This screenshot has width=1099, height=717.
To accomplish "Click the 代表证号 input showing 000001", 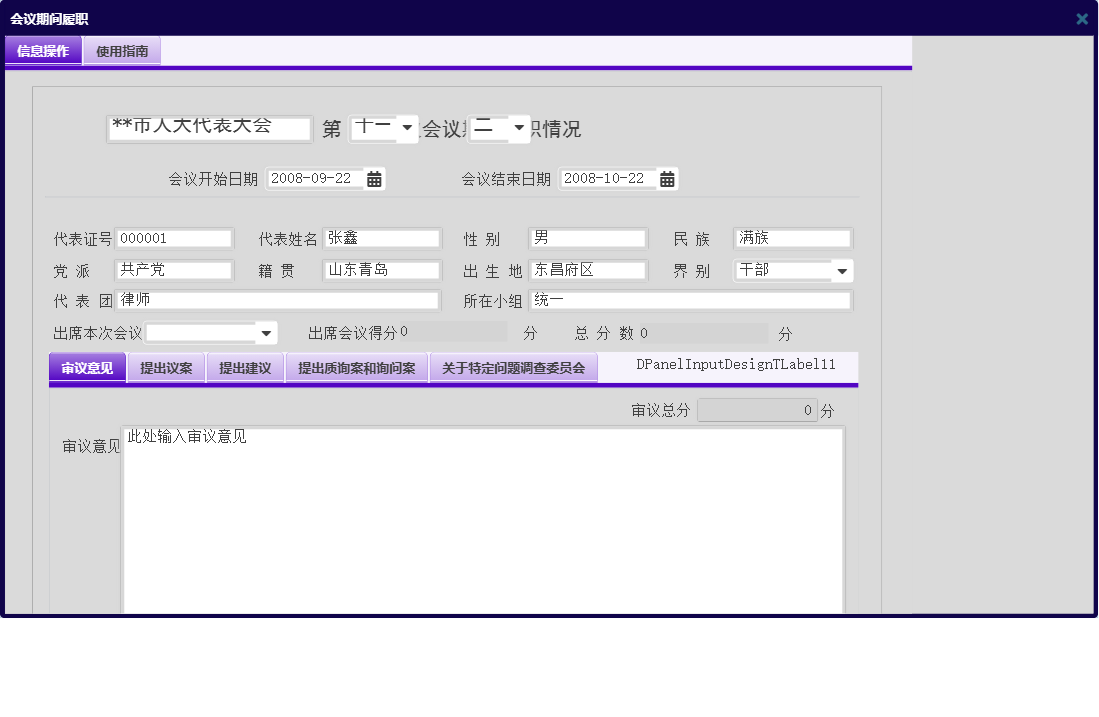I will pos(173,238).
